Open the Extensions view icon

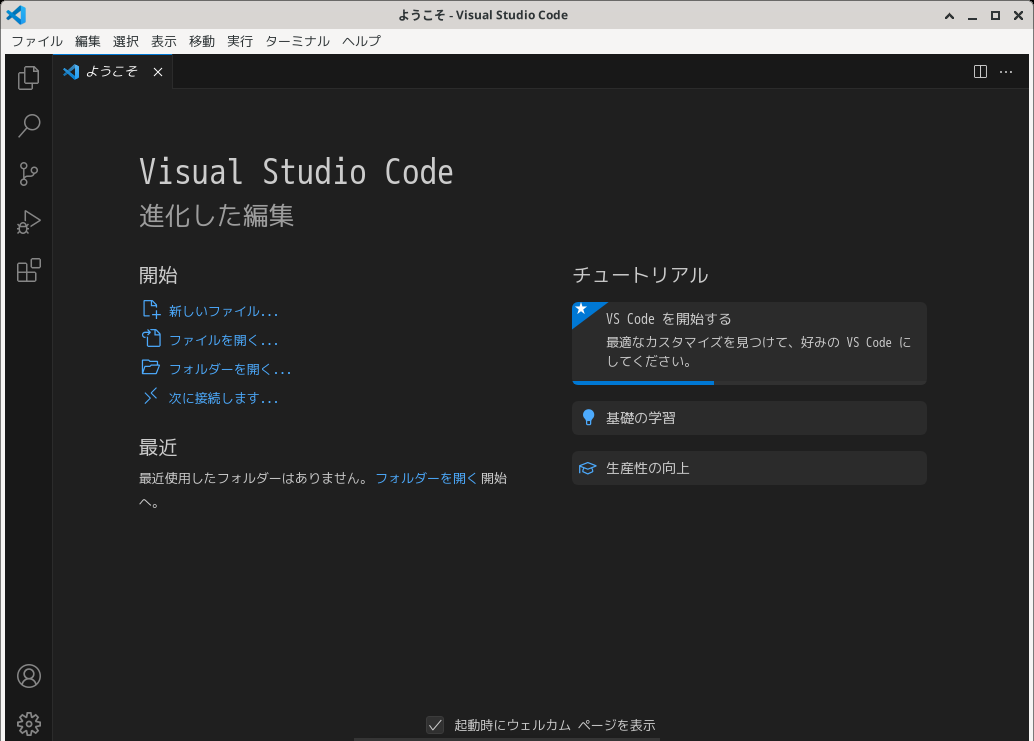coord(28,270)
